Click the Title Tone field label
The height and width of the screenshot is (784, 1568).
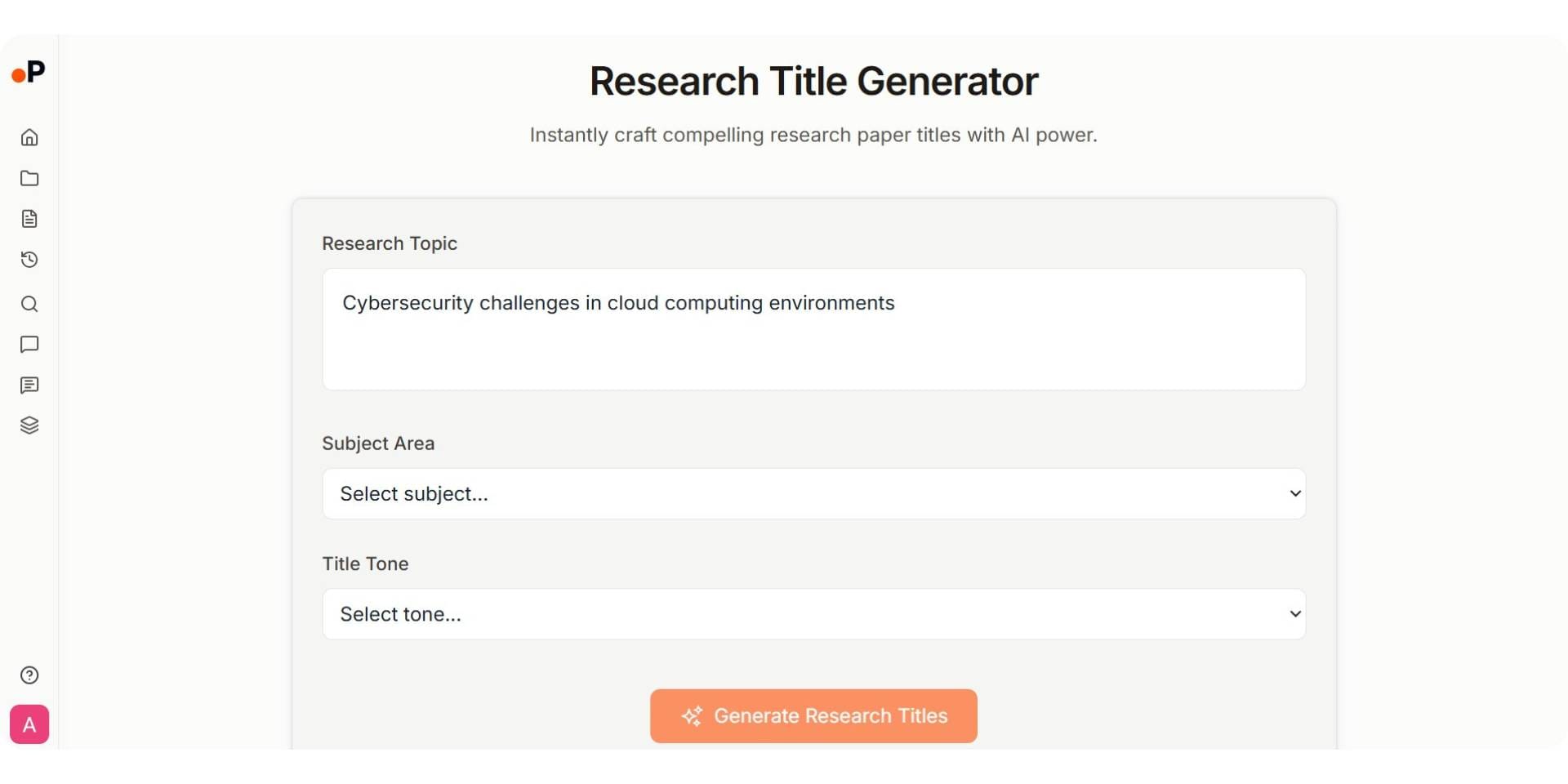[x=365, y=563]
